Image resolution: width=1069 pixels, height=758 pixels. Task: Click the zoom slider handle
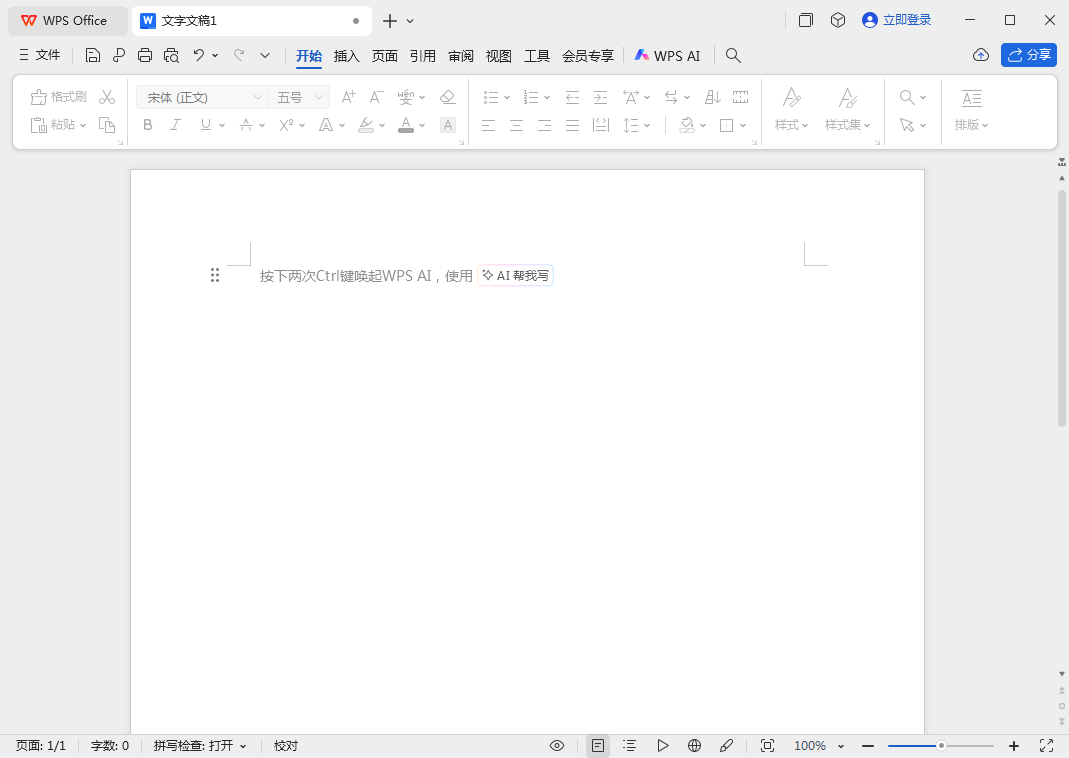941,746
